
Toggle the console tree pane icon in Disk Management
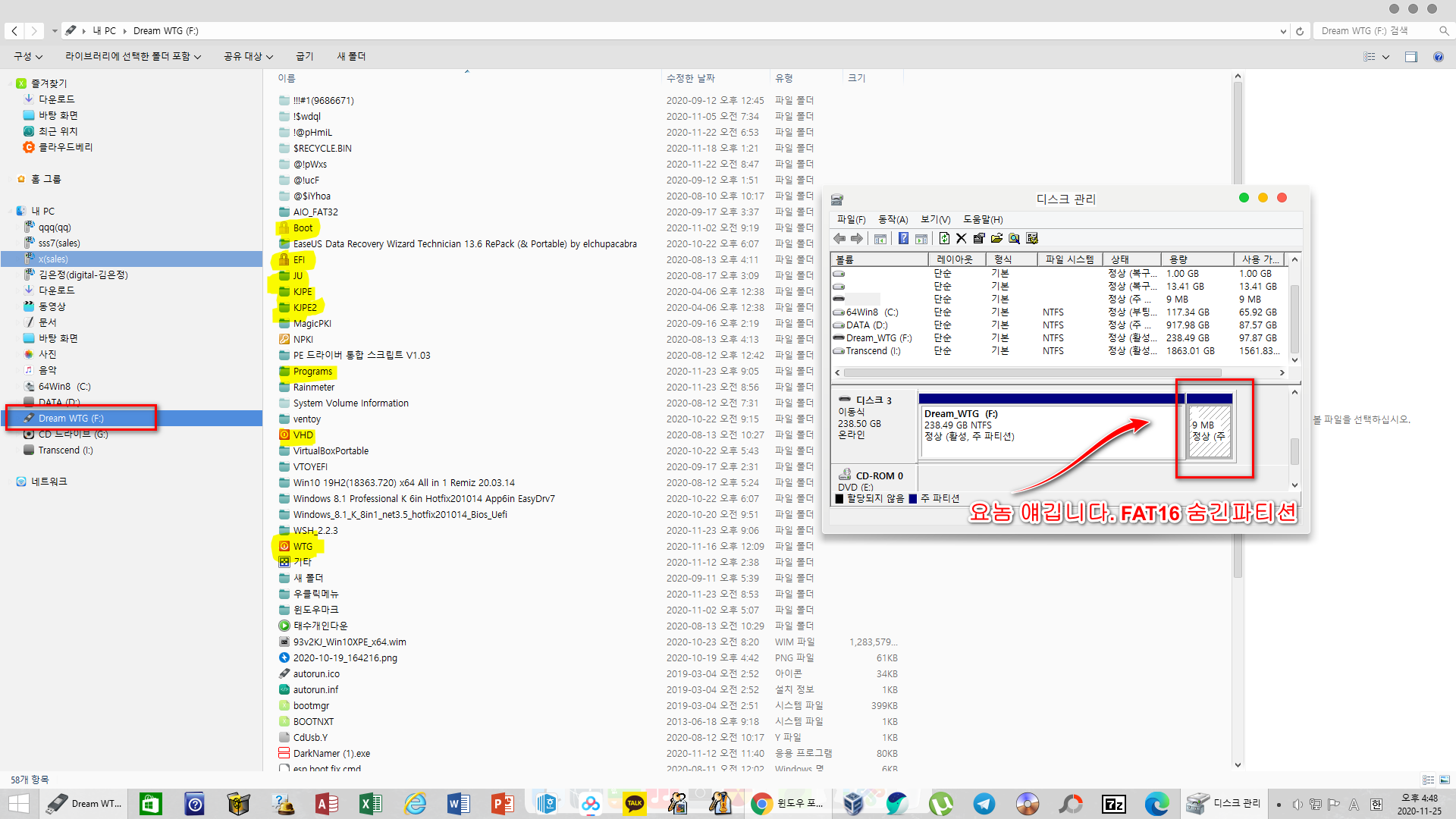click(880, 239)
